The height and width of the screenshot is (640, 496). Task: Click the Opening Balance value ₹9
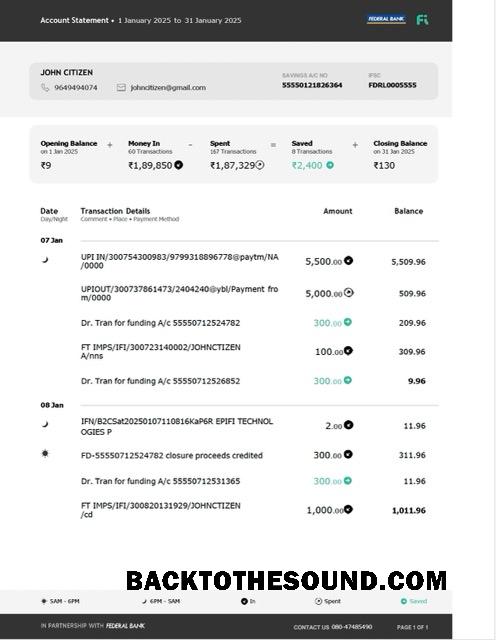point(46,165)
